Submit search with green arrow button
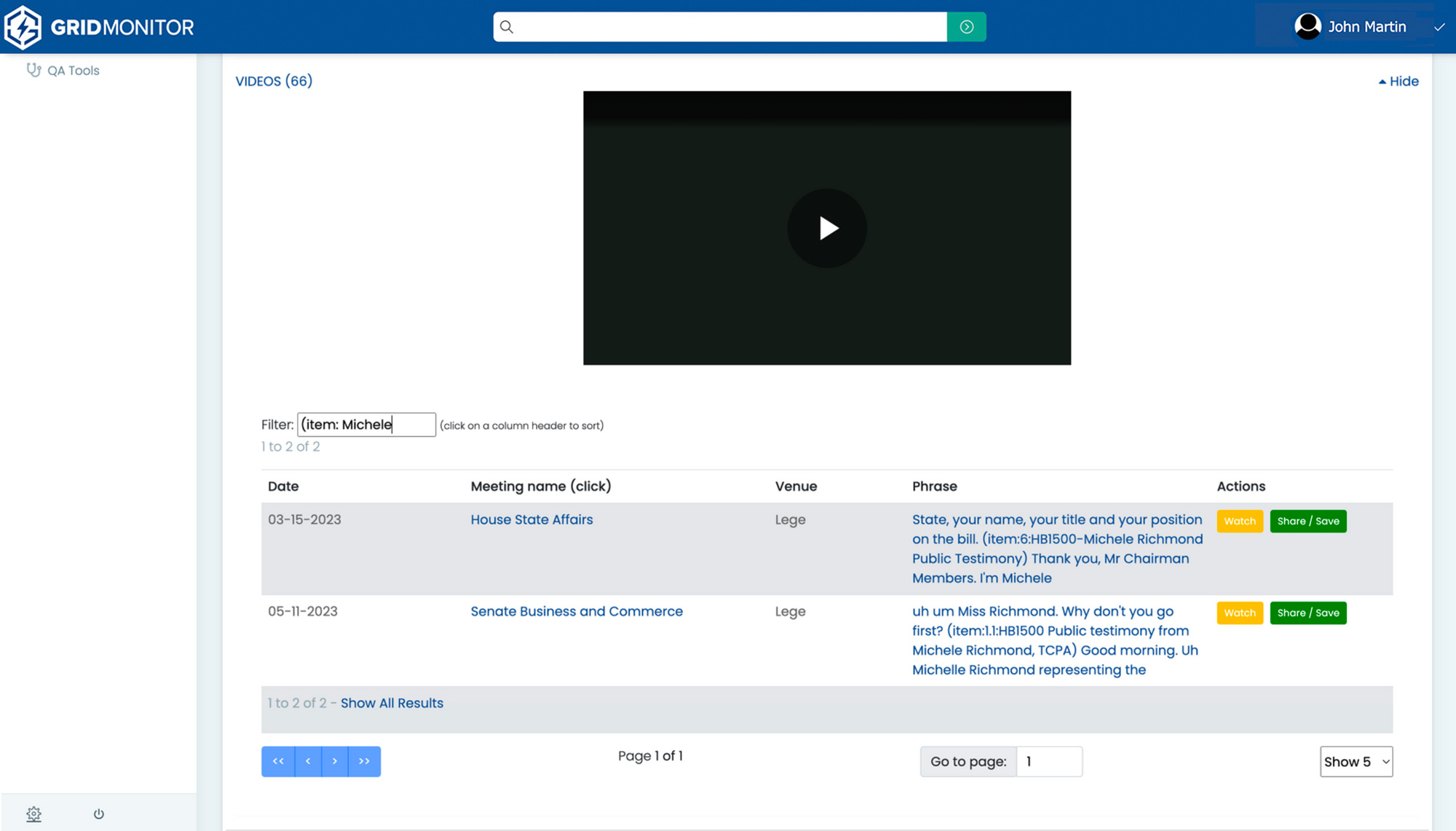This screenshot has width=1456, height=831. [966, 27]
